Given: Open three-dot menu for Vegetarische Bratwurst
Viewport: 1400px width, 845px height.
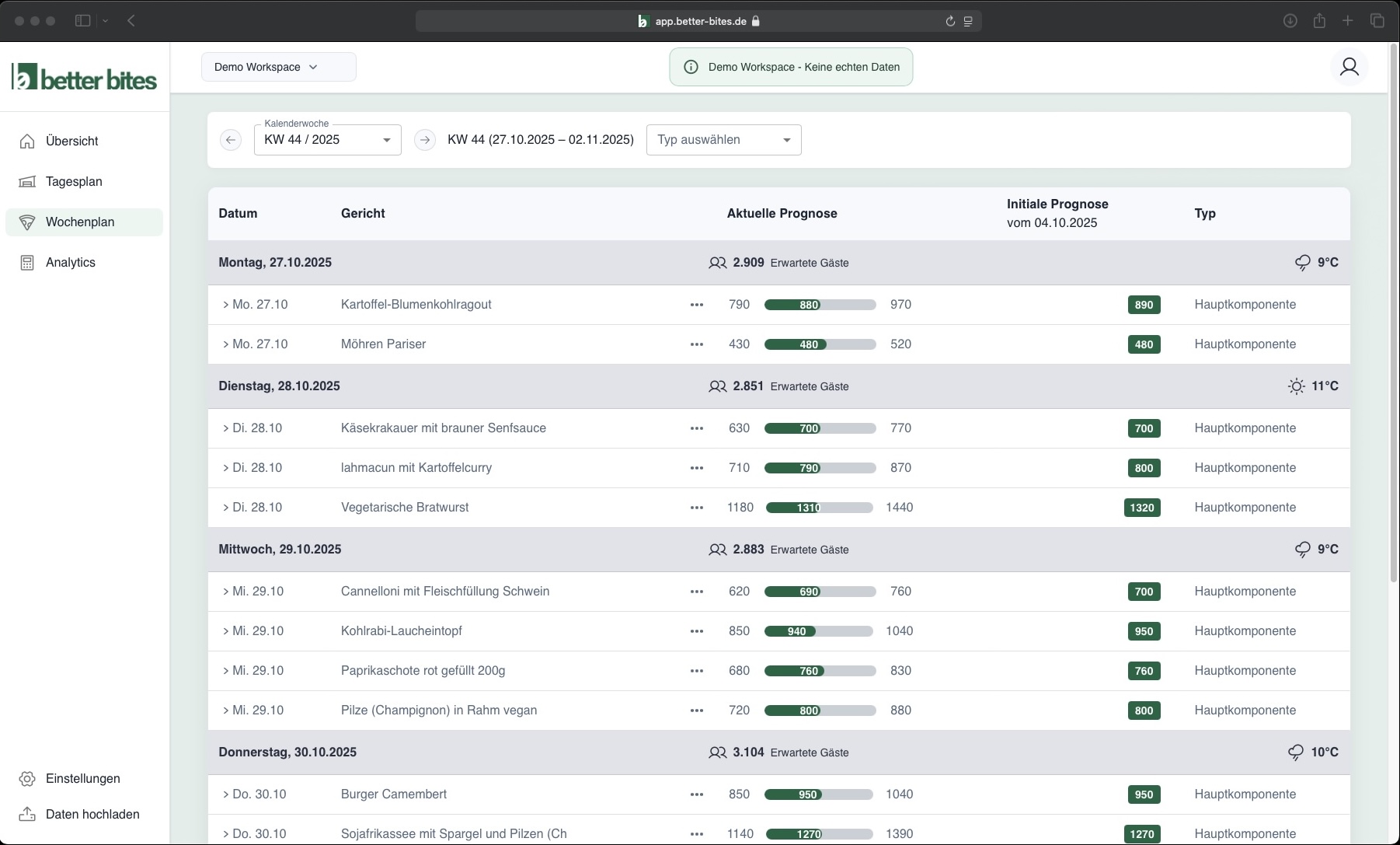Looking at the screenshot, I should pos(696,508).
